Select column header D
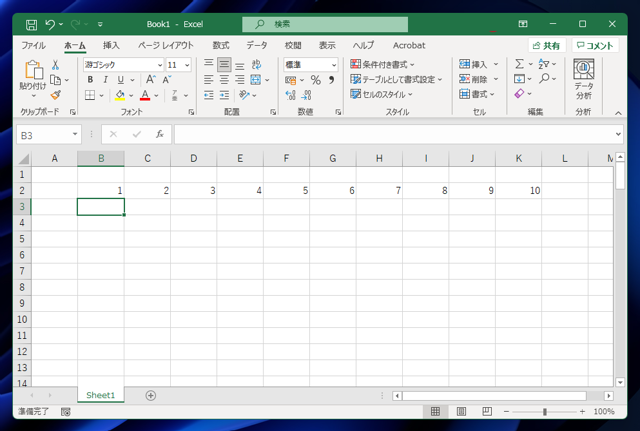 tap(194, 159)
